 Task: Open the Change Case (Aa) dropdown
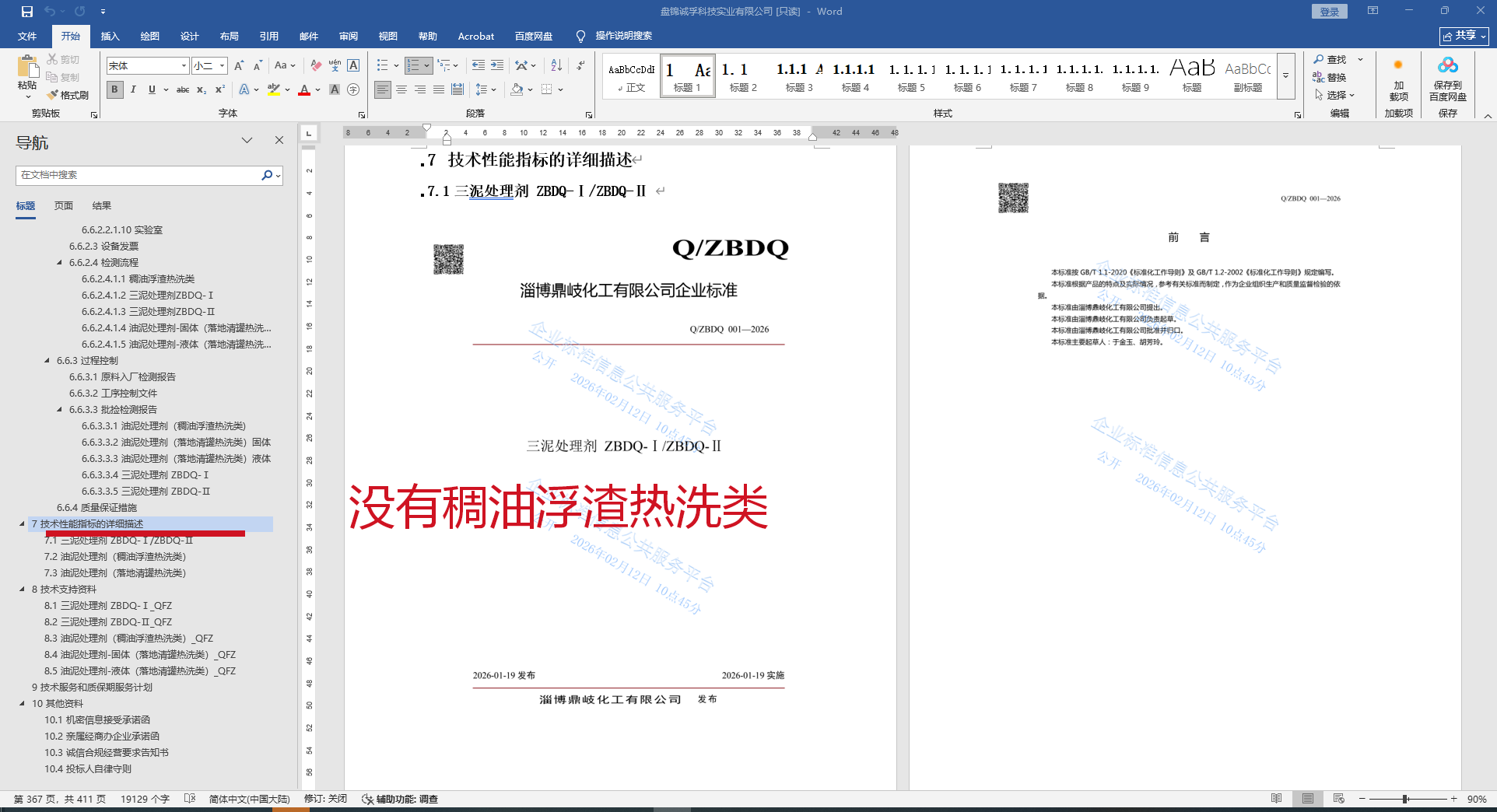tap(285, 66)
